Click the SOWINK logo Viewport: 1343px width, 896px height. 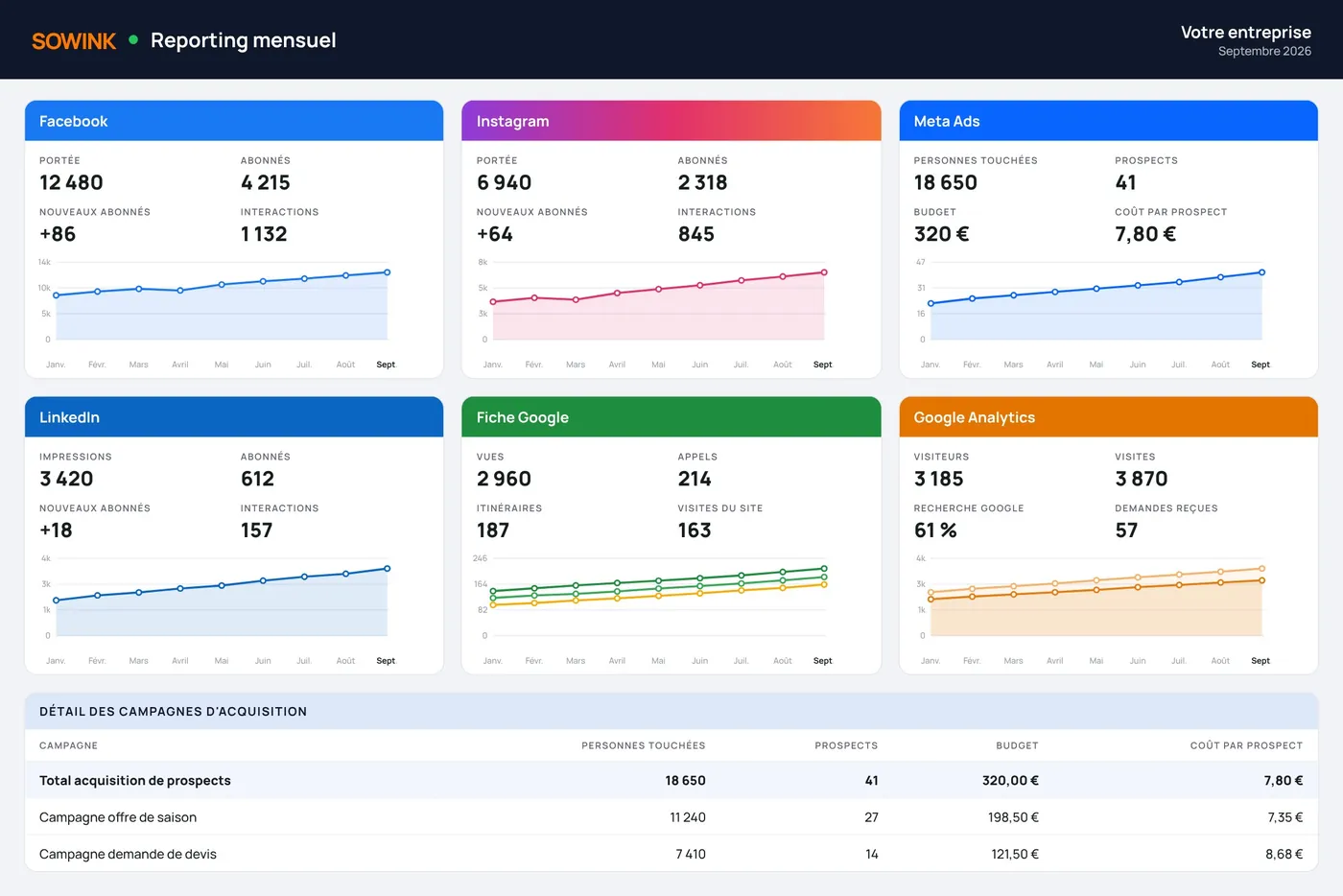pos(74,40)
